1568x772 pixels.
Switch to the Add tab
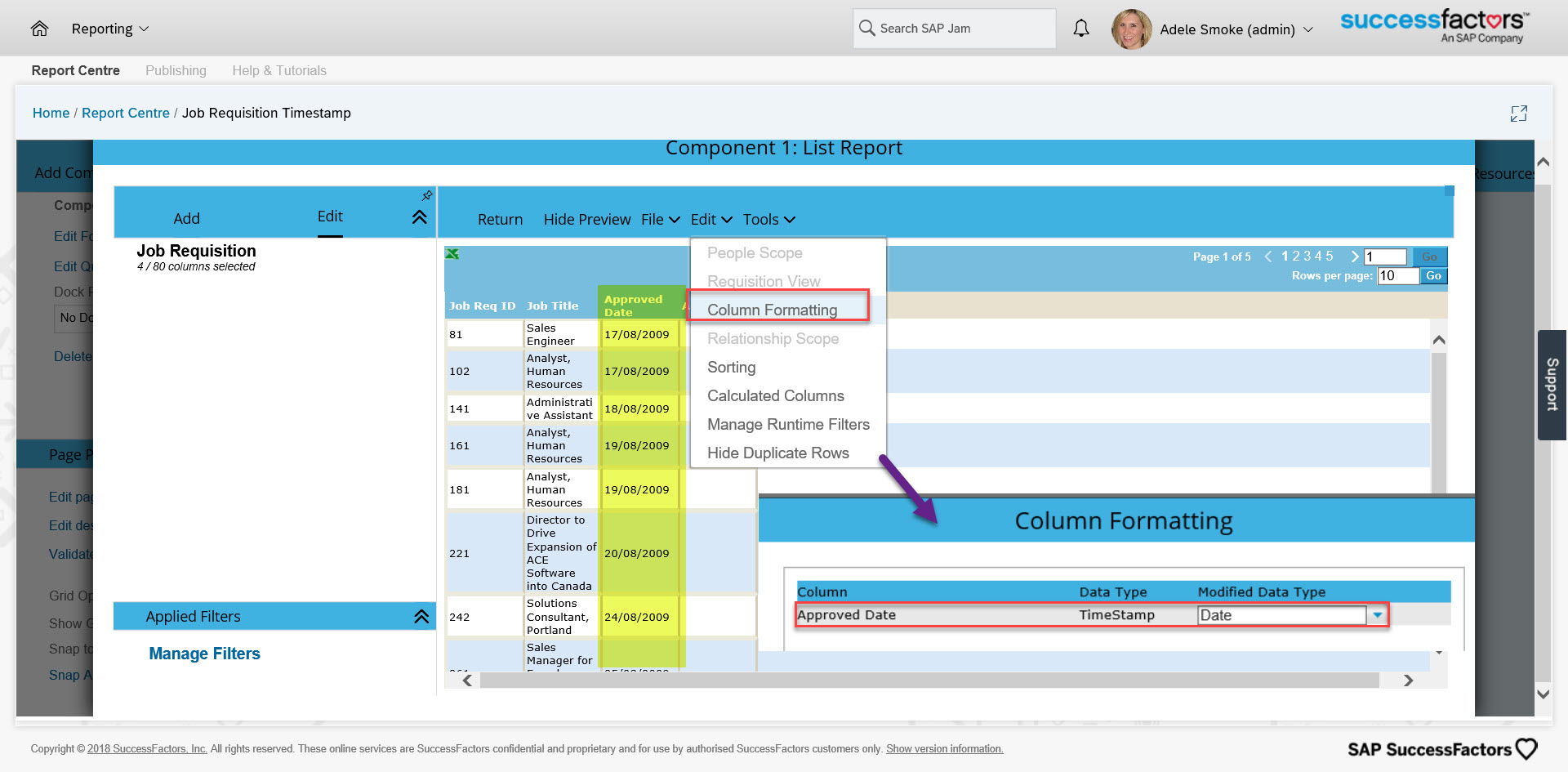click(186, 218)
